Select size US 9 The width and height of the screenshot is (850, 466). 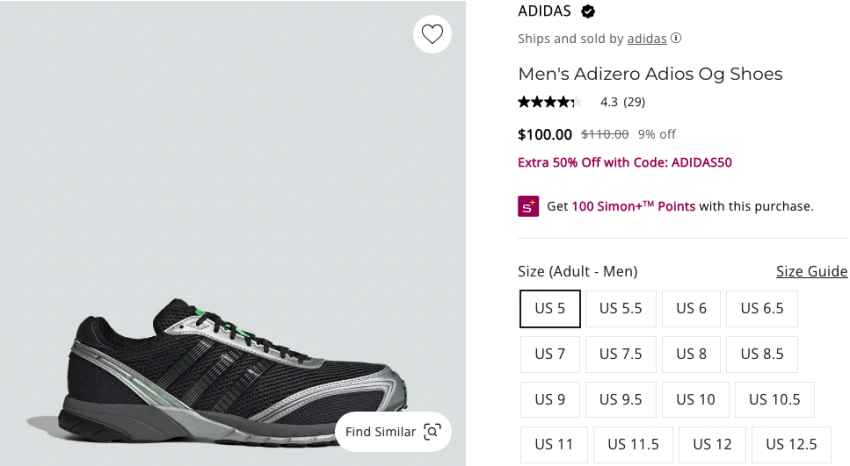coord(550,399)
